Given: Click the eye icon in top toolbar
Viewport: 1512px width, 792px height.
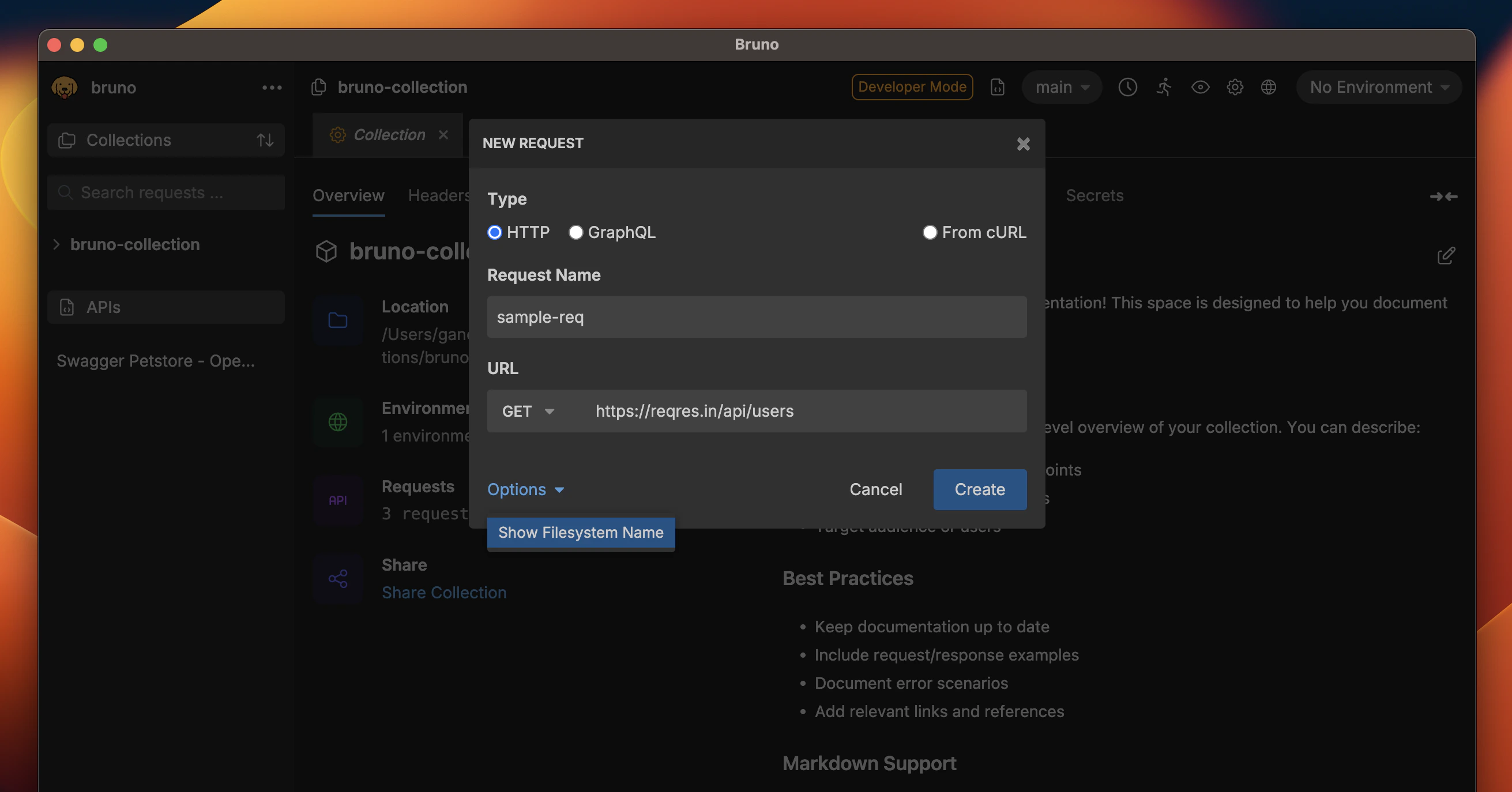Looking at the screenshot, I should point(1199,88).
